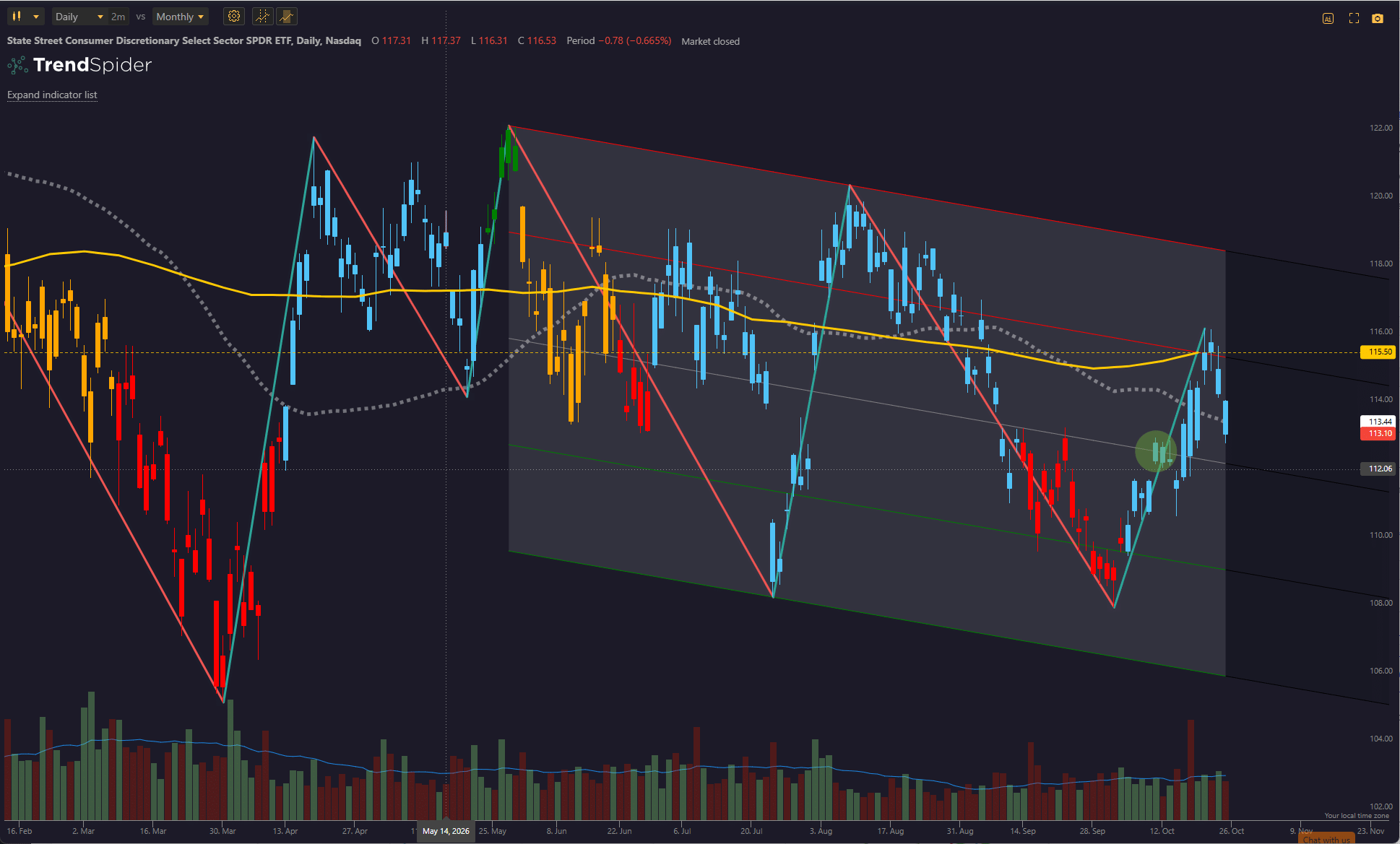This screenshot has width=1400, height=844.
Task: Click the Close value 116.53
Action: pyautogui.click(x=542, y=40)
